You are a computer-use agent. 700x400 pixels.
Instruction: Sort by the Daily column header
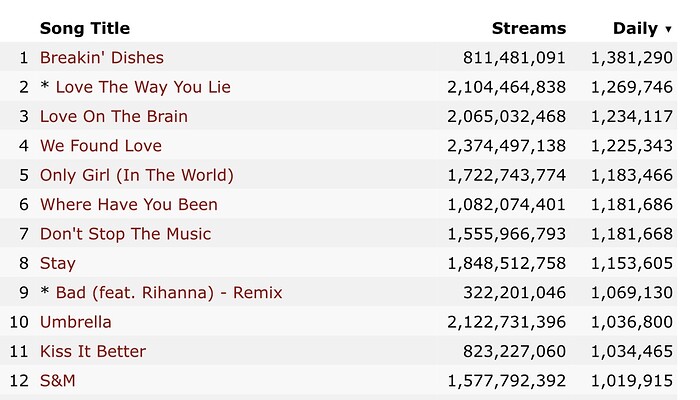point(635,28)
